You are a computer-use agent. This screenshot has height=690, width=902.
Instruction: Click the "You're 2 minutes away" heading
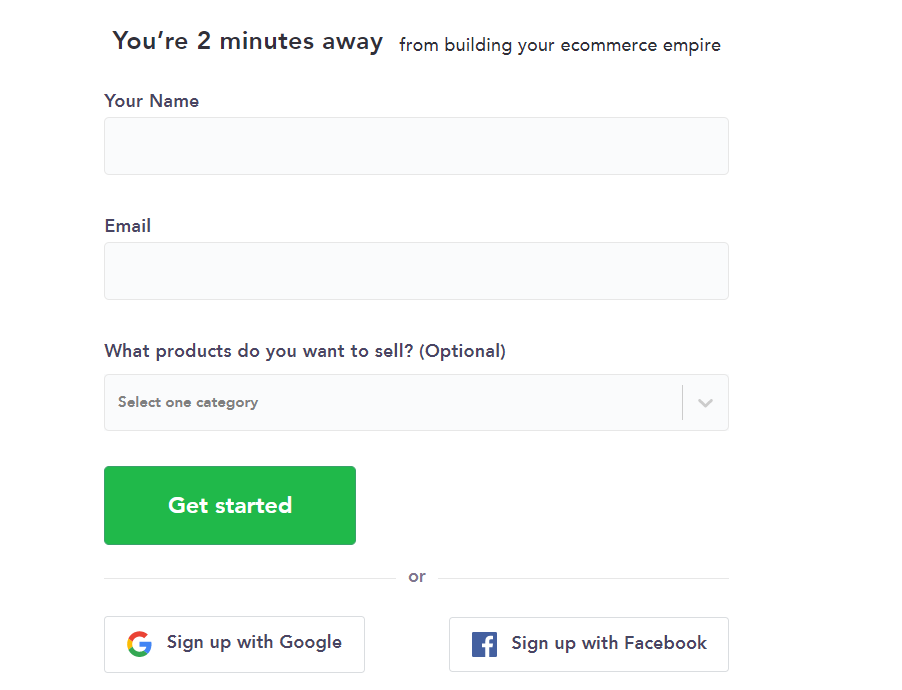click(x=247, y=41)
